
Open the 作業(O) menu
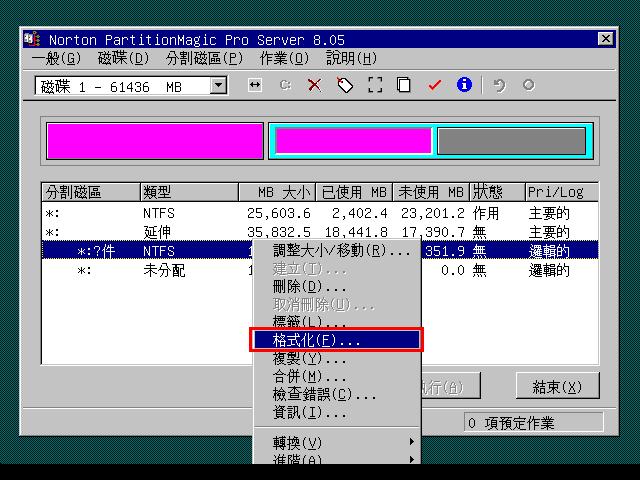tap(284, 58)
